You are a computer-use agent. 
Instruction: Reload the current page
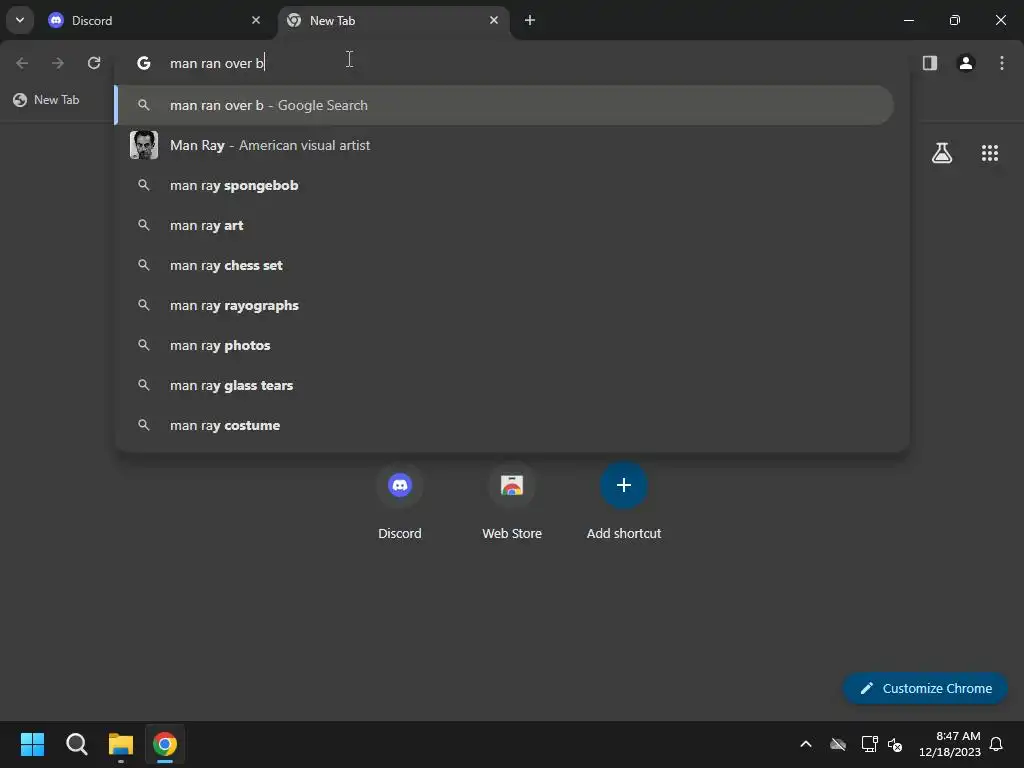coord(94,63)
